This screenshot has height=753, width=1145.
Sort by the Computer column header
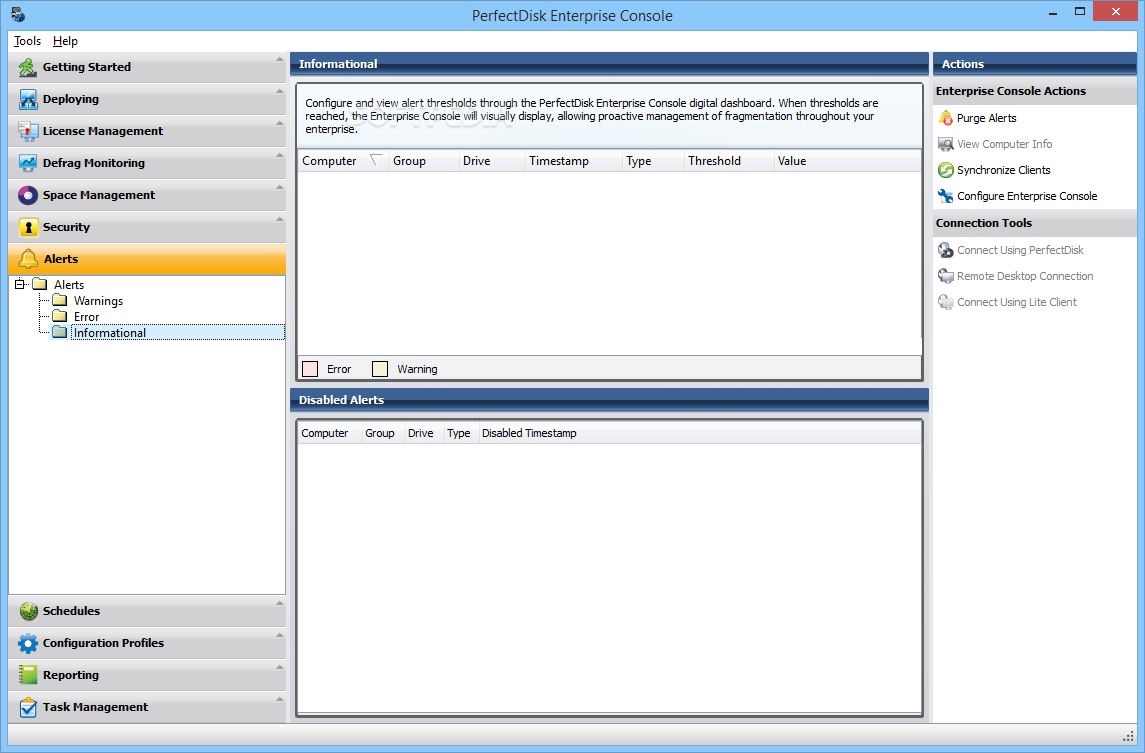pyautogui.click(x=342, y=161)
